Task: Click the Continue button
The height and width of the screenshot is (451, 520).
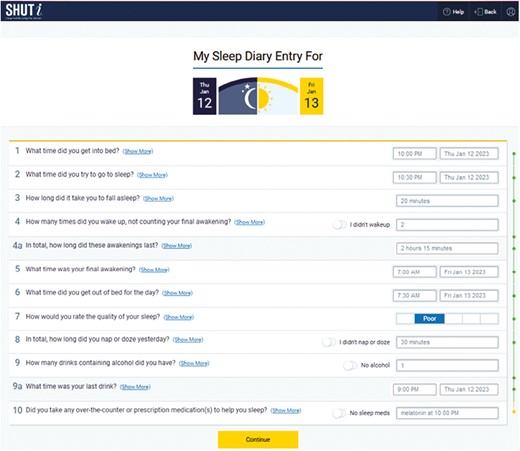Action: click(258, 440)
